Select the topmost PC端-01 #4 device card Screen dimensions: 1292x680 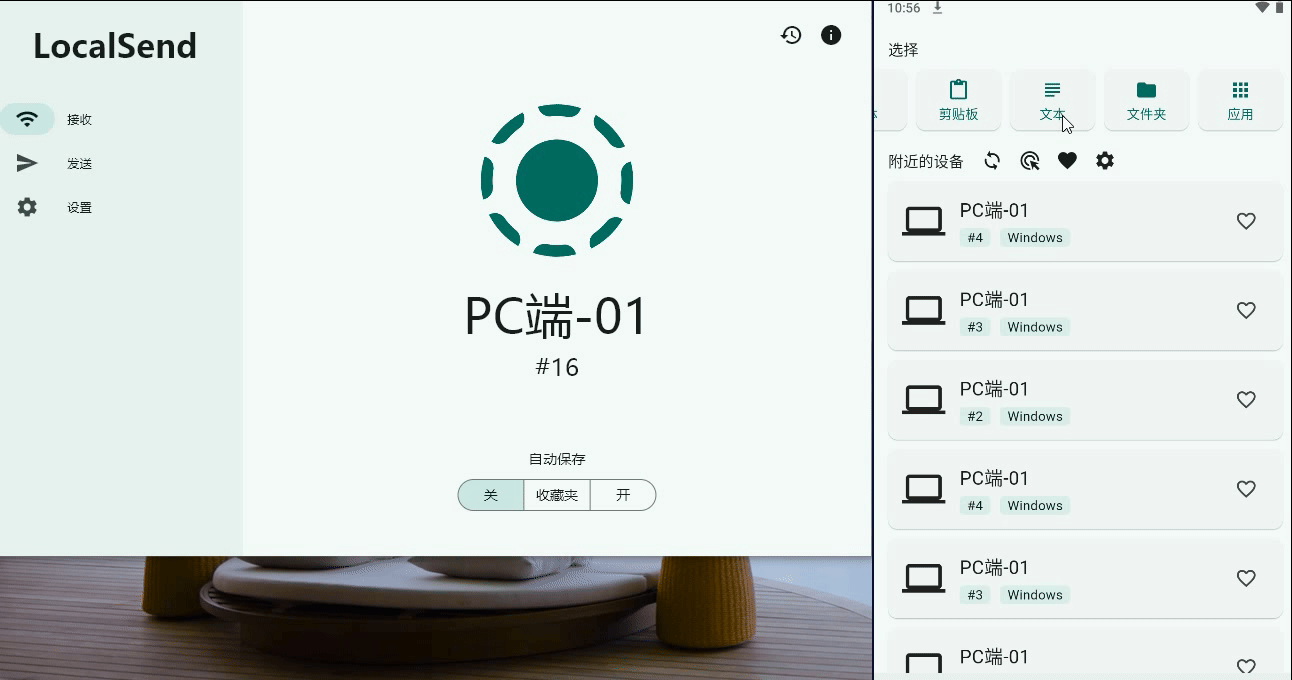(x=1085, y=221)
